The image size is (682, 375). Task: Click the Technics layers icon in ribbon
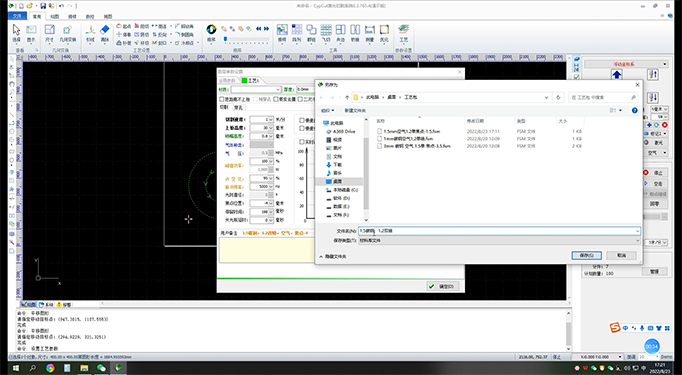tap(404, 33)
